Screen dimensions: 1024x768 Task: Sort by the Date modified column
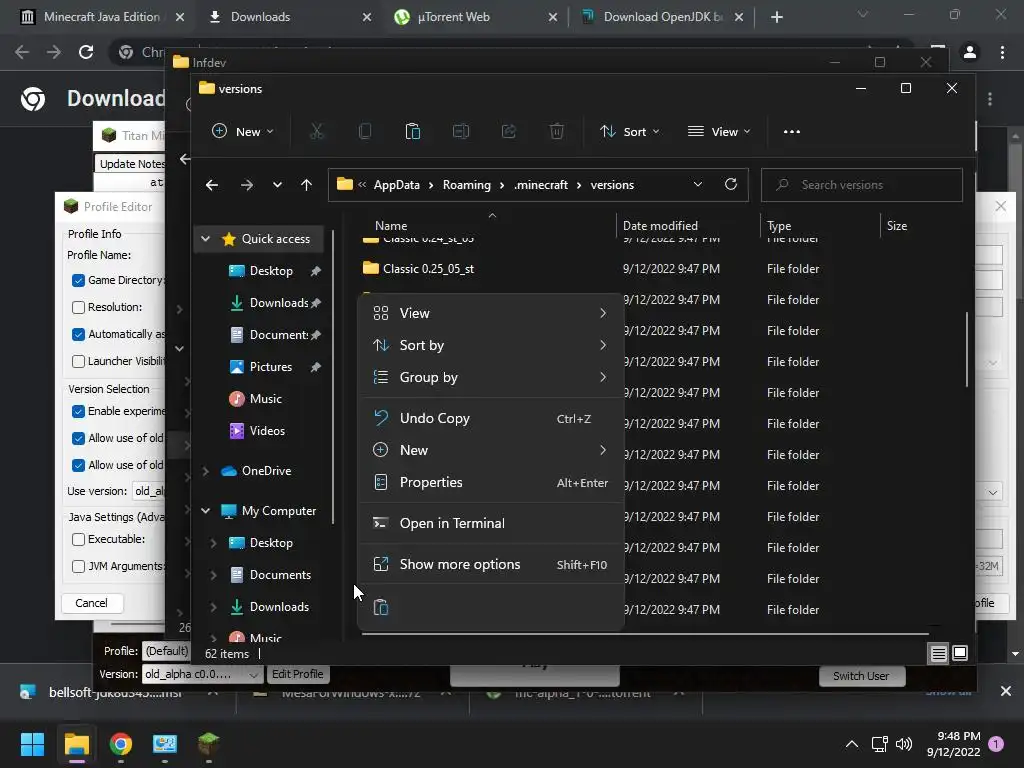point(660,226)
